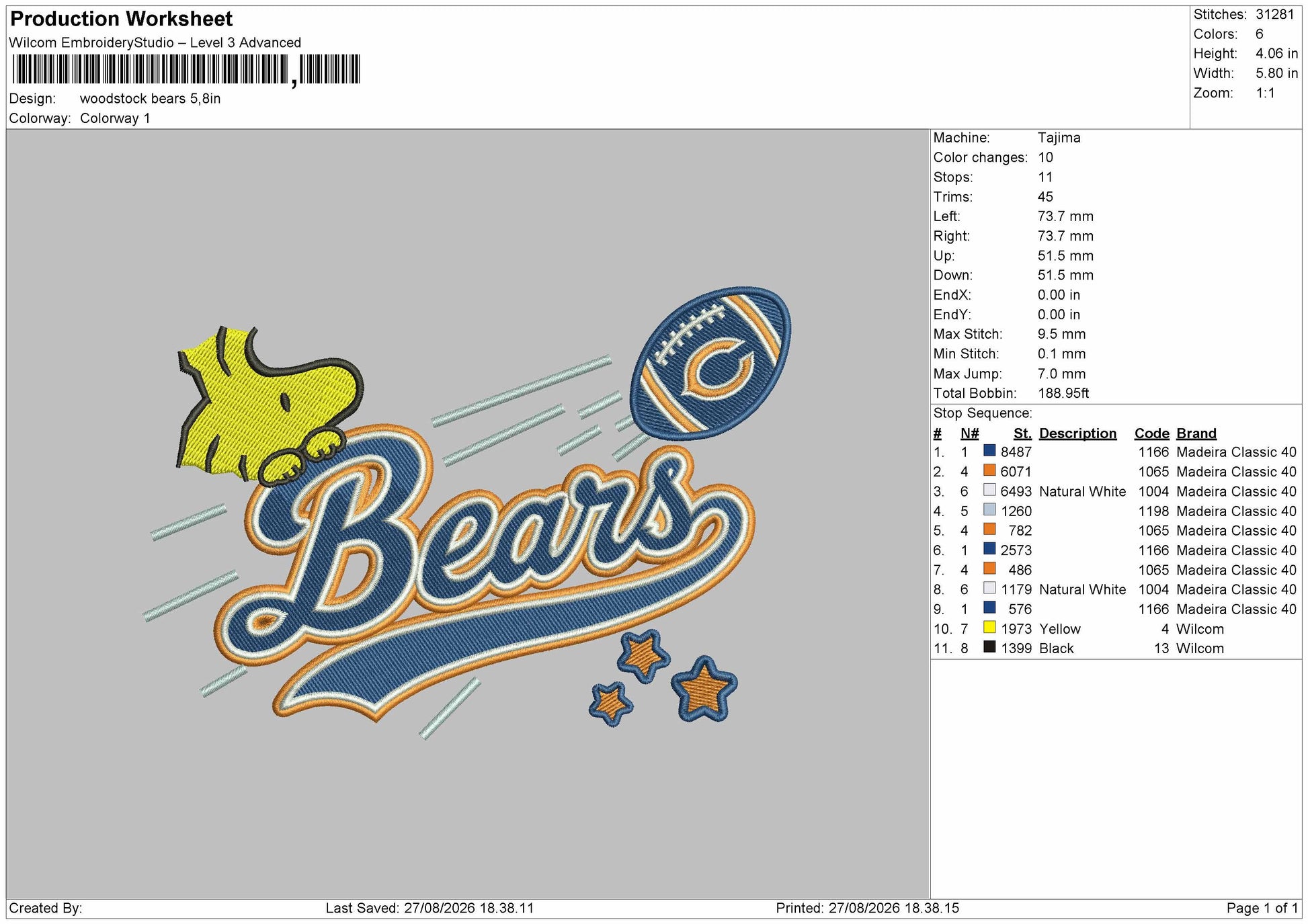
Task: Click the "Code" column header
Action: tap(1152, 433)
